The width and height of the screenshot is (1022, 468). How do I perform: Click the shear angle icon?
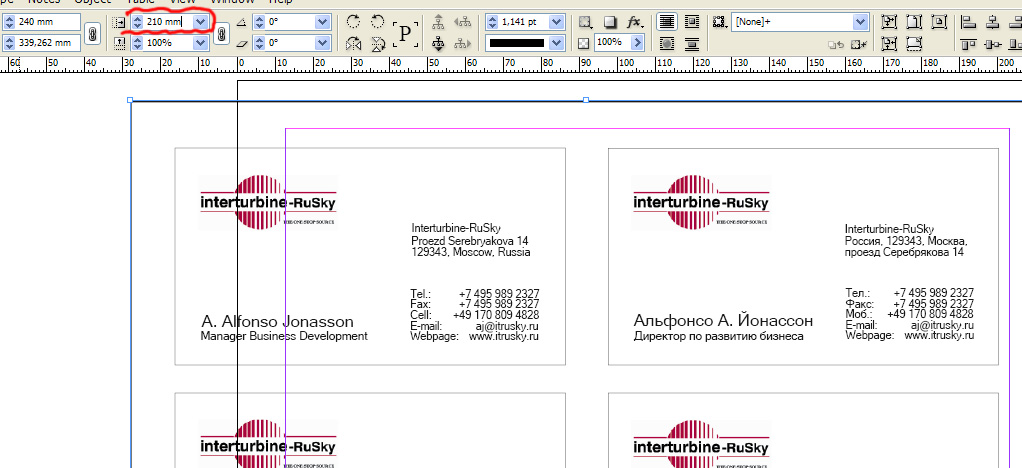pos(241,43)
